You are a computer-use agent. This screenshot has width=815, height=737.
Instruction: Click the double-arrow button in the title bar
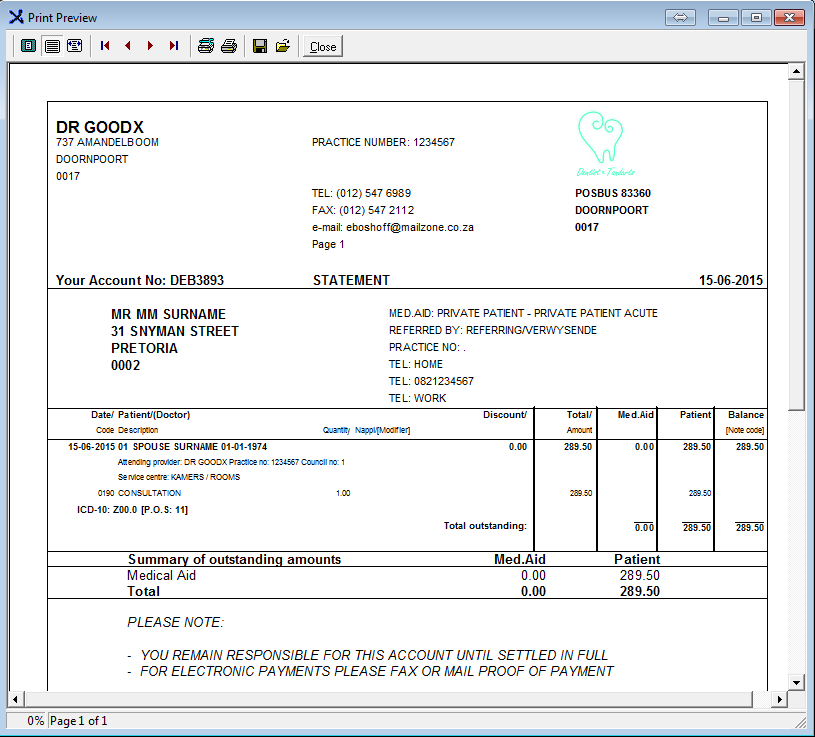coord(679,17)
